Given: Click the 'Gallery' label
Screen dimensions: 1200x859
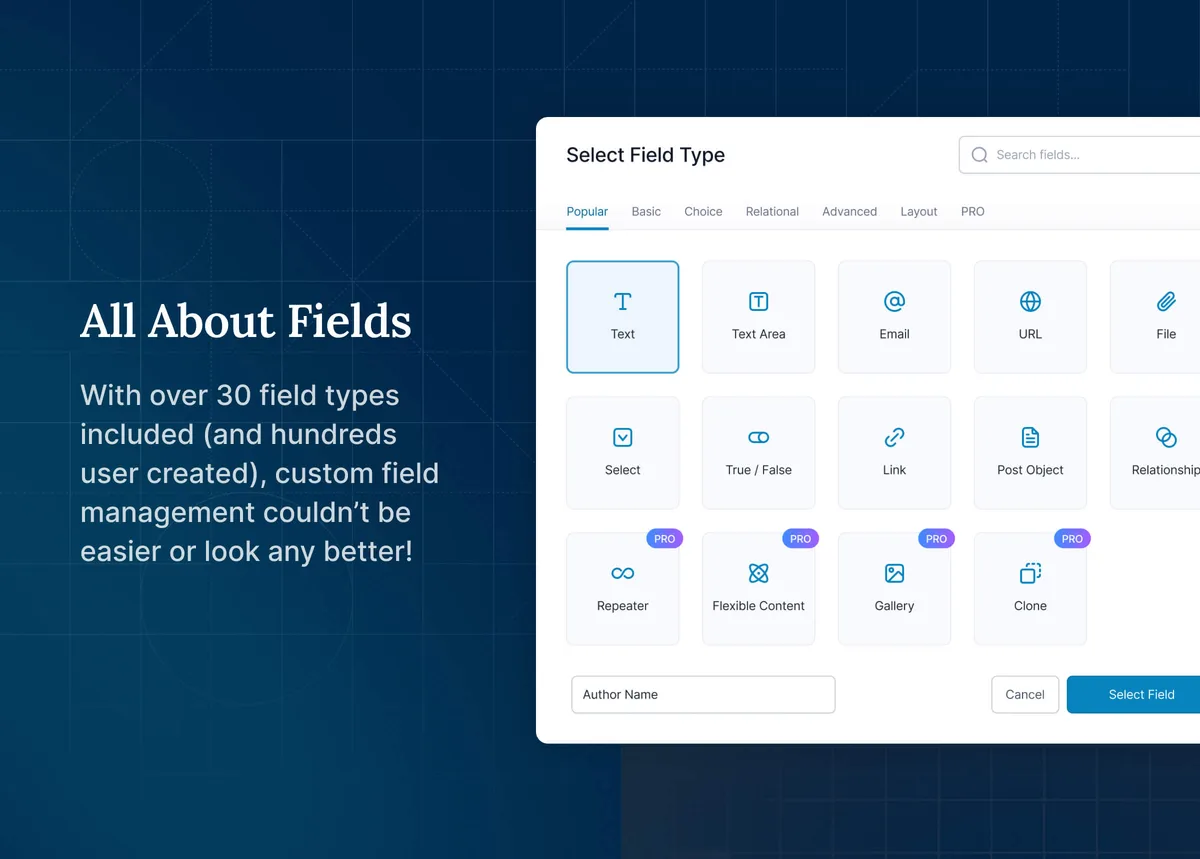Looking at the screenshot, I should 894,606.
